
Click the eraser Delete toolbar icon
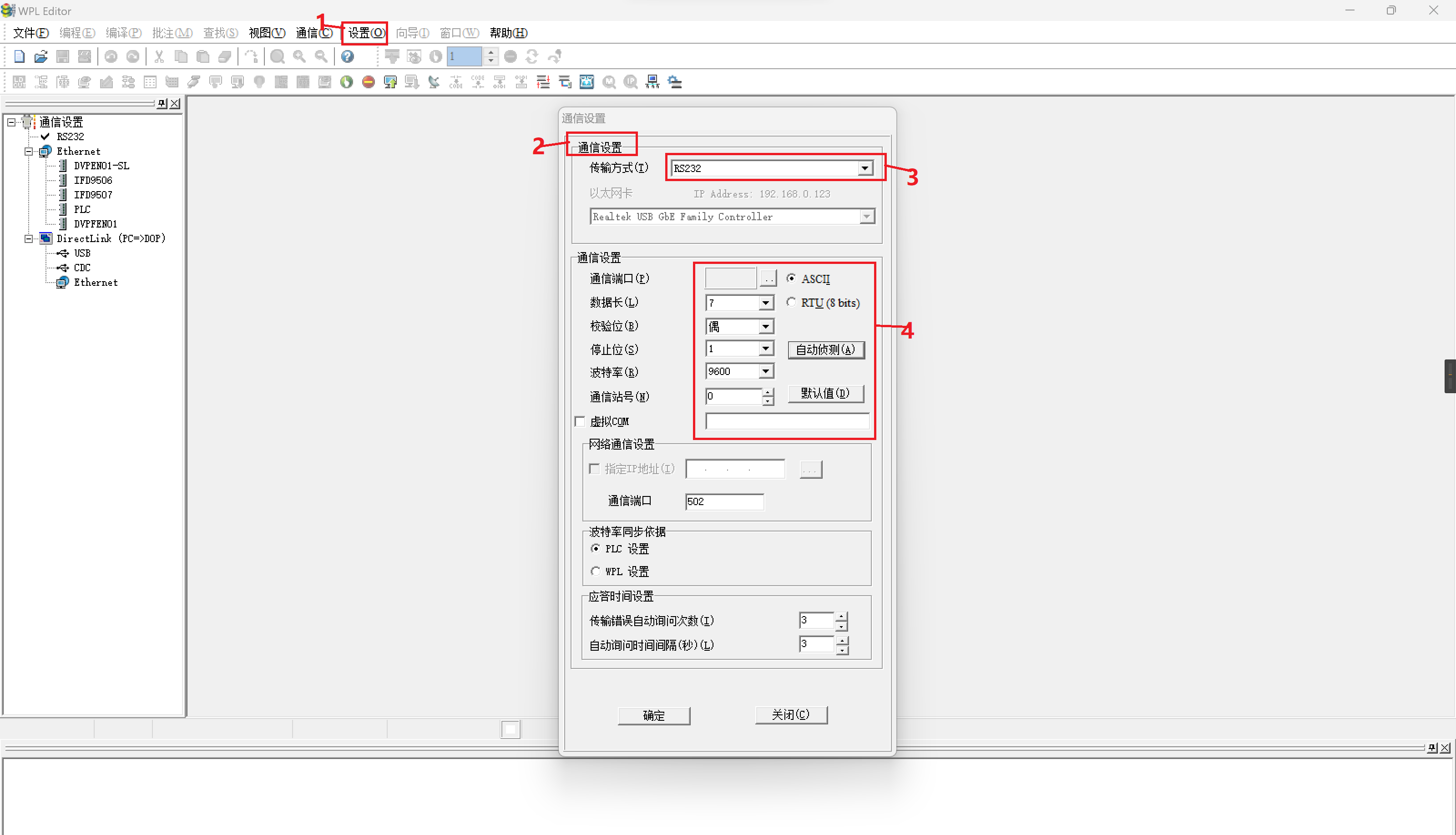pos(224,56)
